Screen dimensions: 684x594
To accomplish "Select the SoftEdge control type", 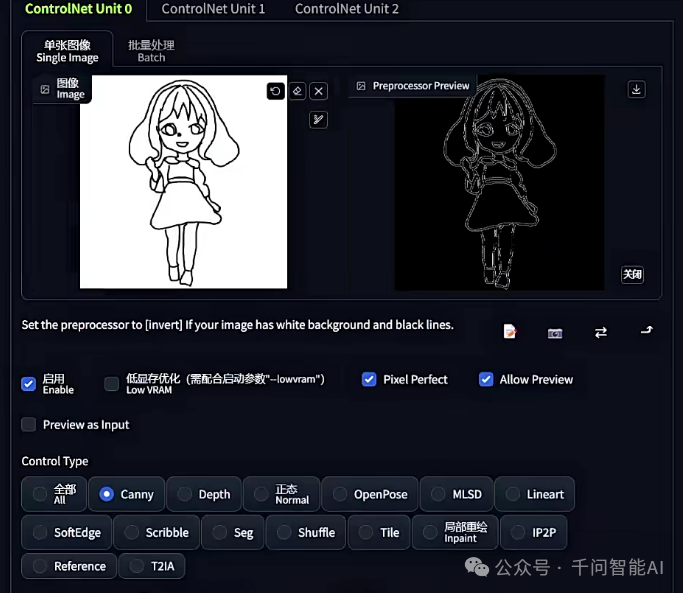I will pos(67,533).
